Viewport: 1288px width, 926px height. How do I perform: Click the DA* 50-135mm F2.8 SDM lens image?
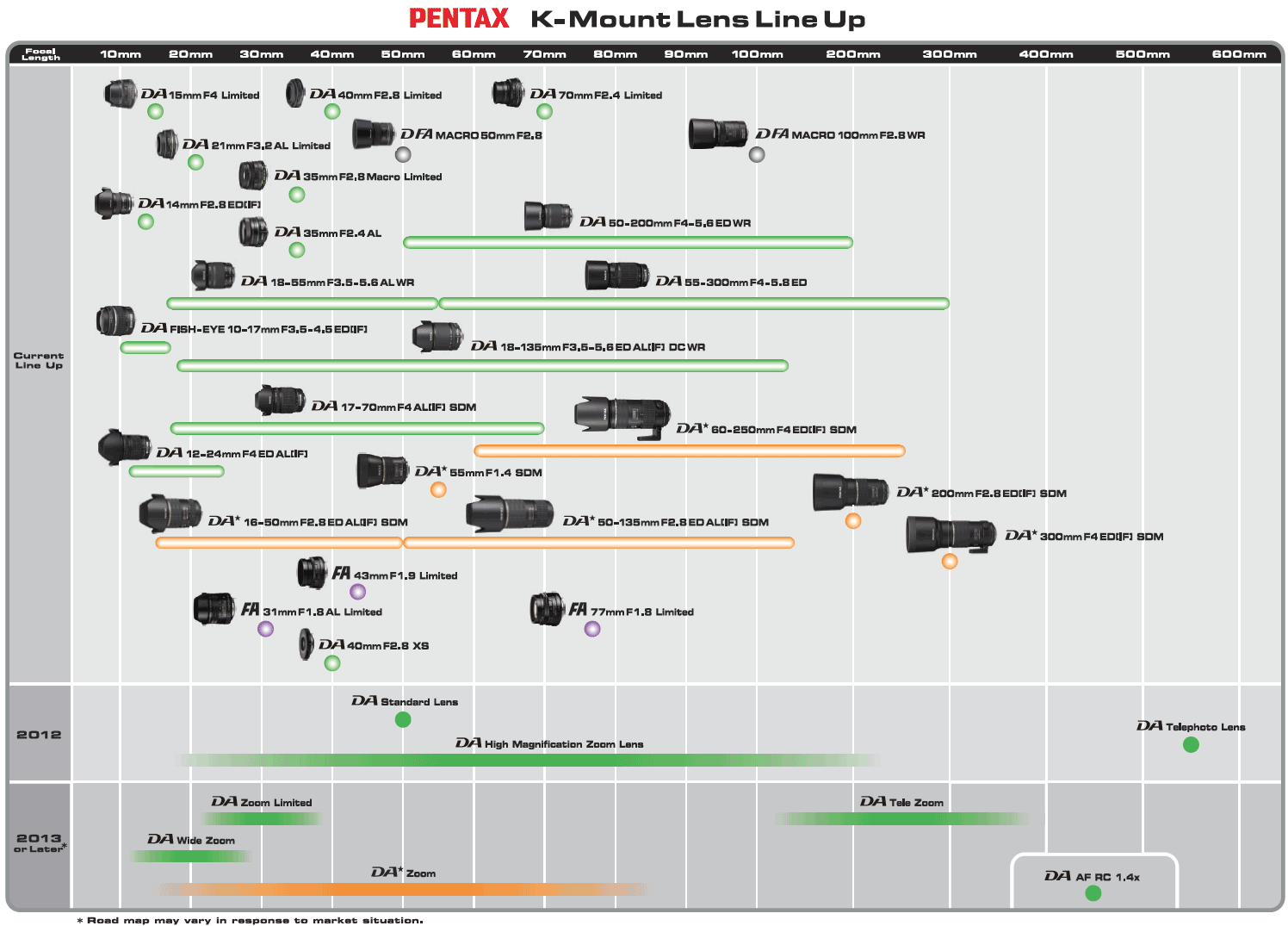(510, 514)
